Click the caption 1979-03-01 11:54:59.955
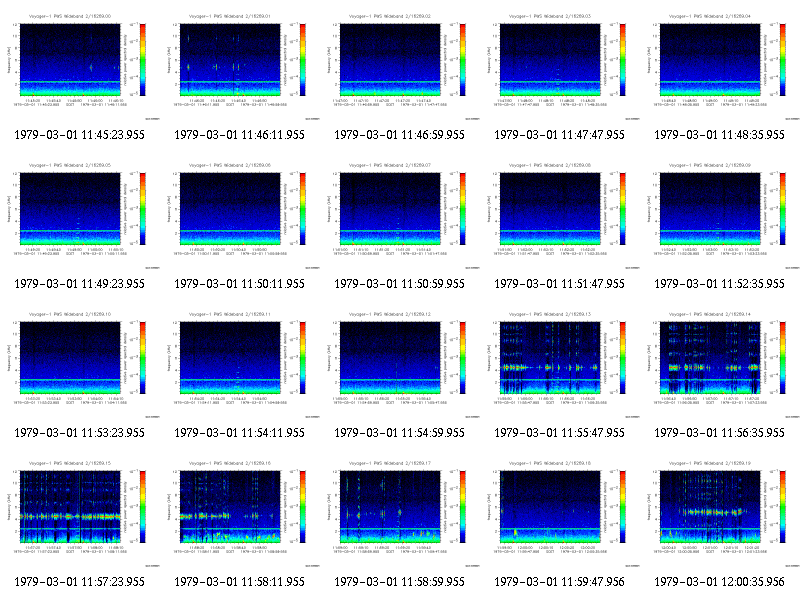This screenshot has height=596, width=800. (399, 433)
